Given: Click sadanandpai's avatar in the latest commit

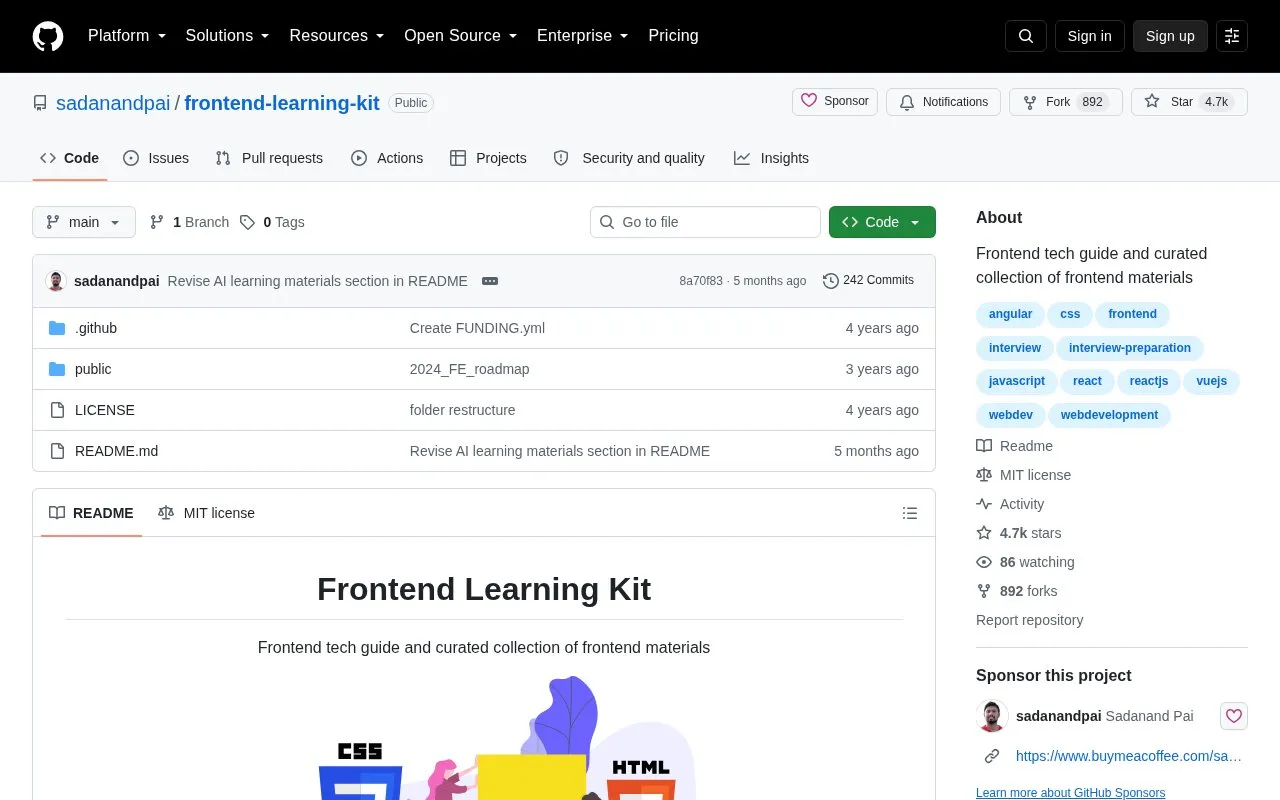Looking at the screenshot, I should (x=56, y=281).
